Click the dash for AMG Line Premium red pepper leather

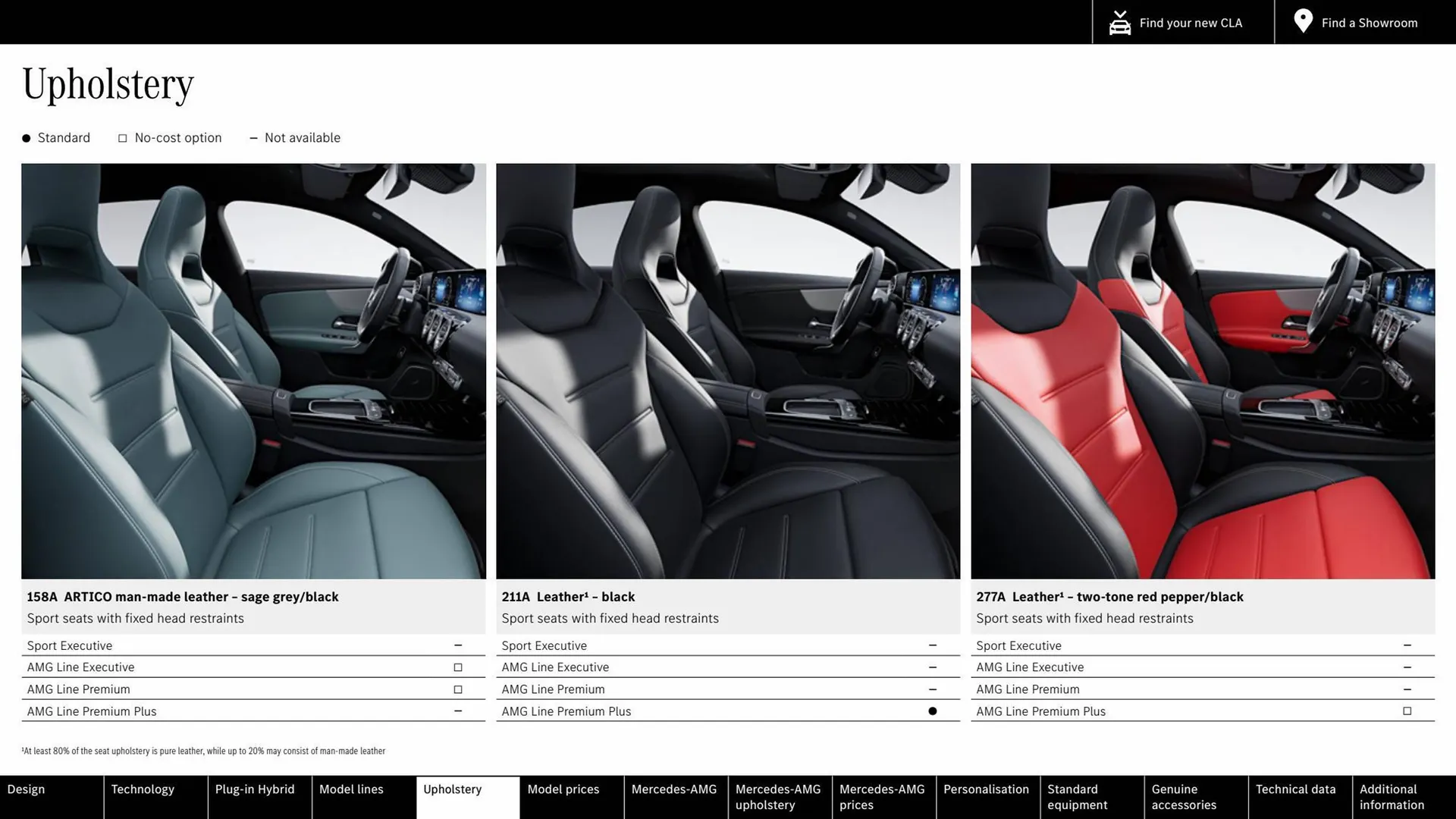pos(1407,689)
